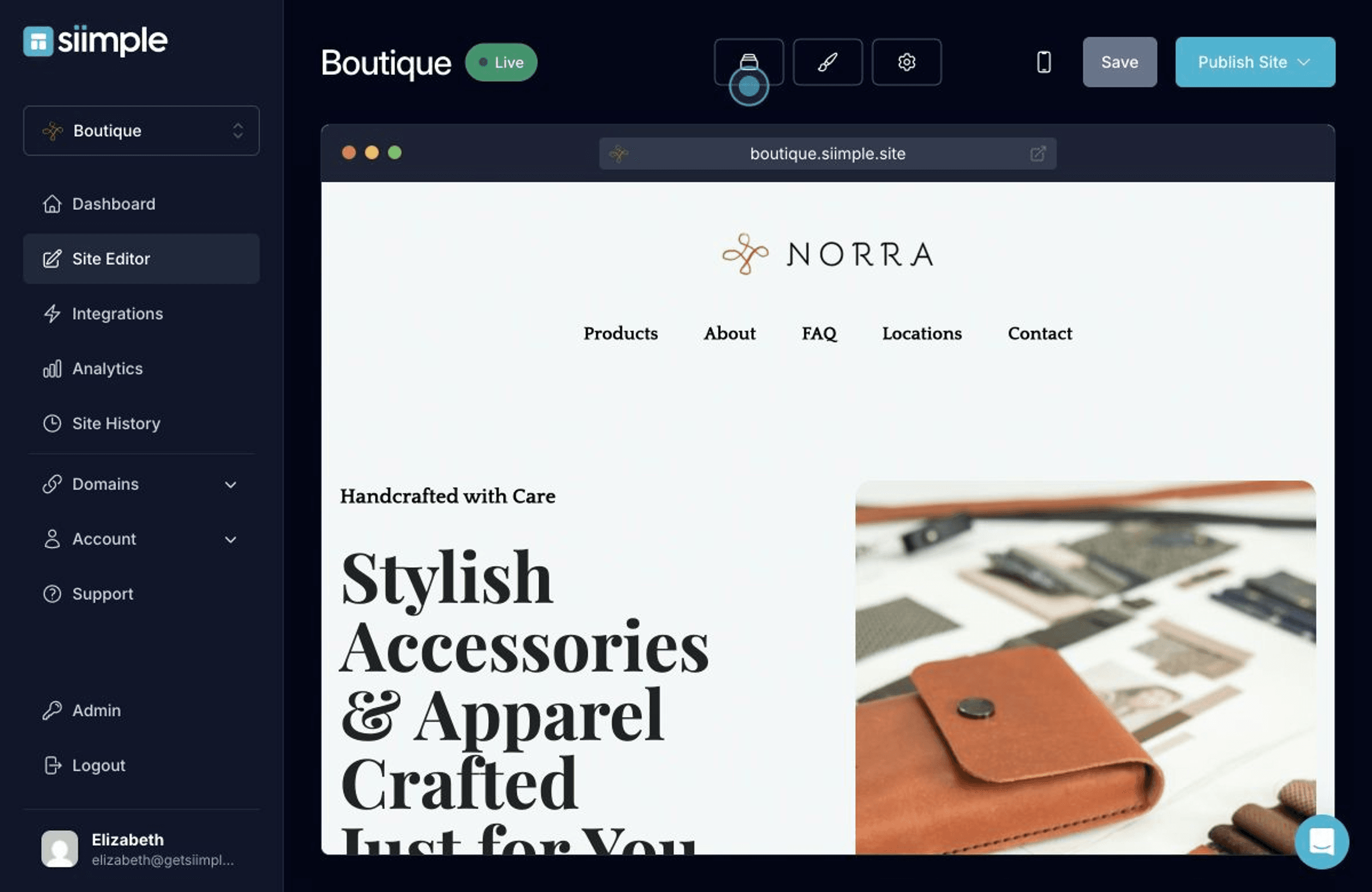Click Contact in preview nav
1372x892 pixels.
[x=1039, y=333]
